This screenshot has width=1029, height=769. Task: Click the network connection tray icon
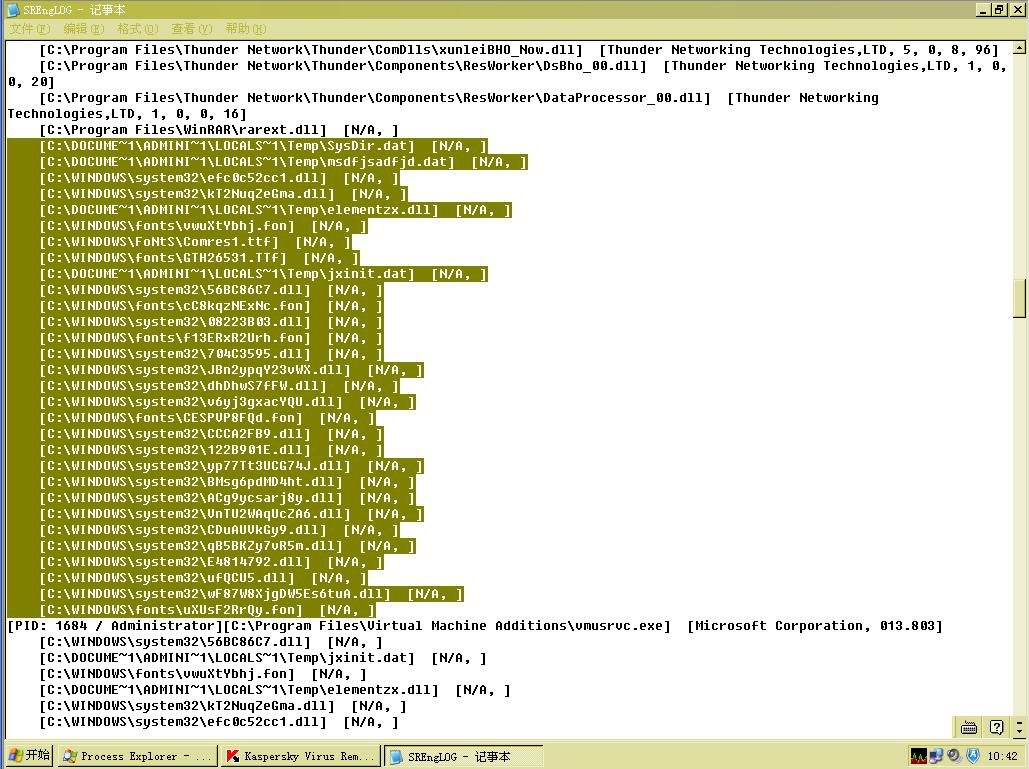[x=936, y=757]
